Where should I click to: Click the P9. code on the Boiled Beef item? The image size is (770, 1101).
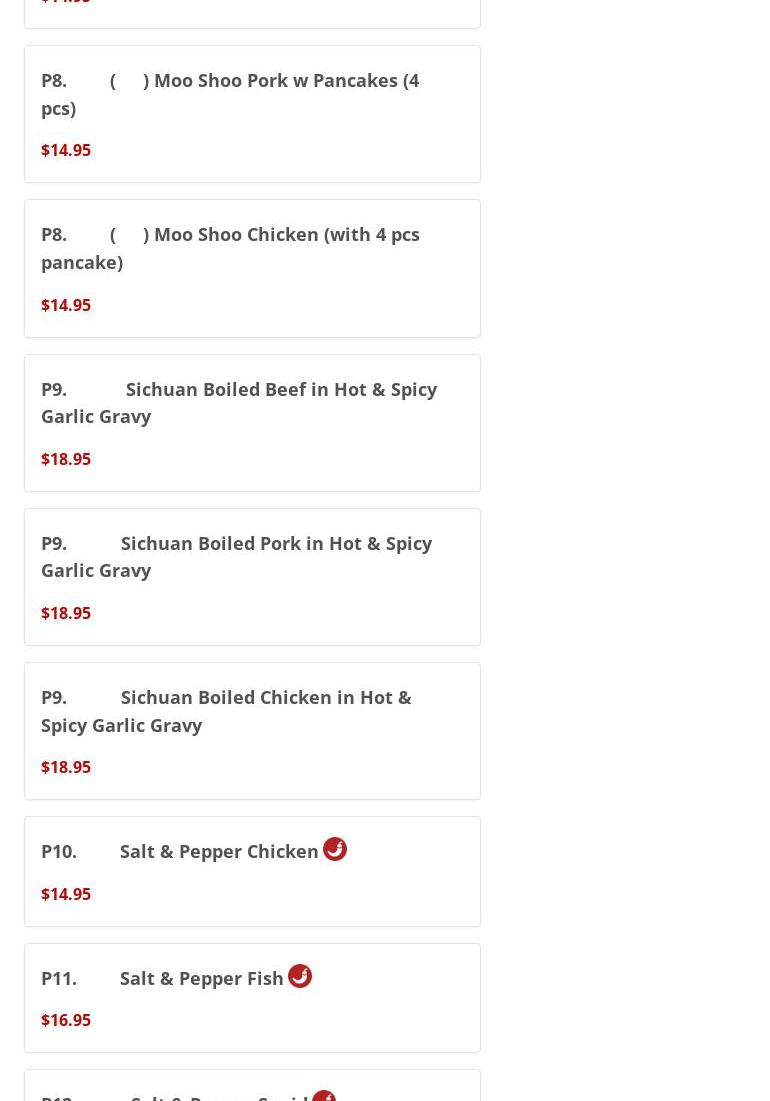coord(54,389)
